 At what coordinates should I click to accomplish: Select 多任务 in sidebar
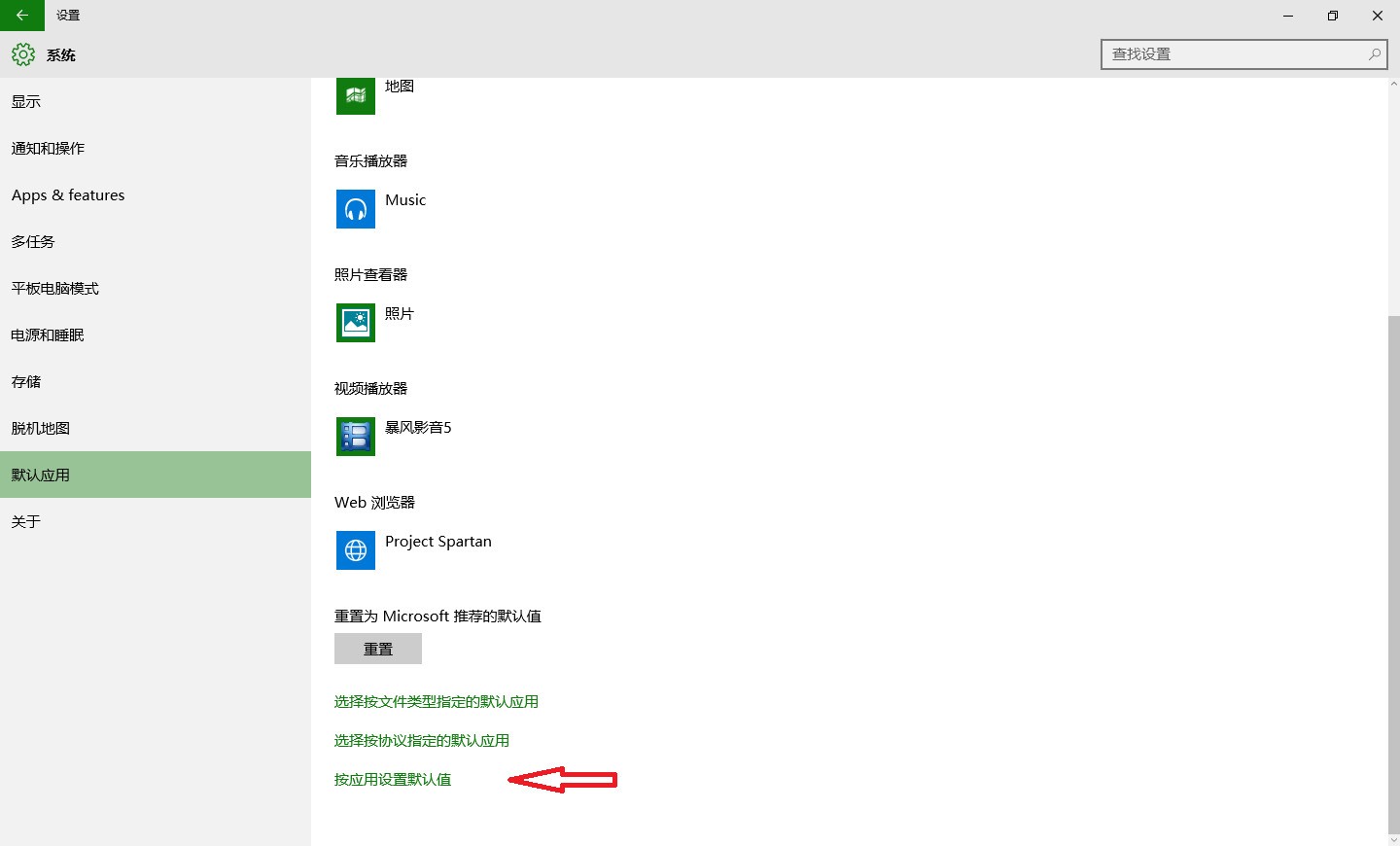tap(156, 241)
